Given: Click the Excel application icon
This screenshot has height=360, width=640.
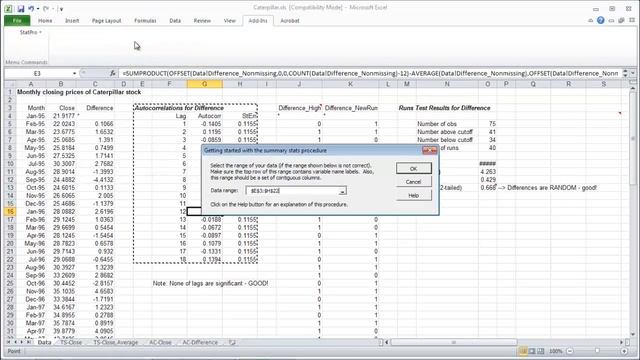Looking at the screenshot, I should click(x=8, y=8).
